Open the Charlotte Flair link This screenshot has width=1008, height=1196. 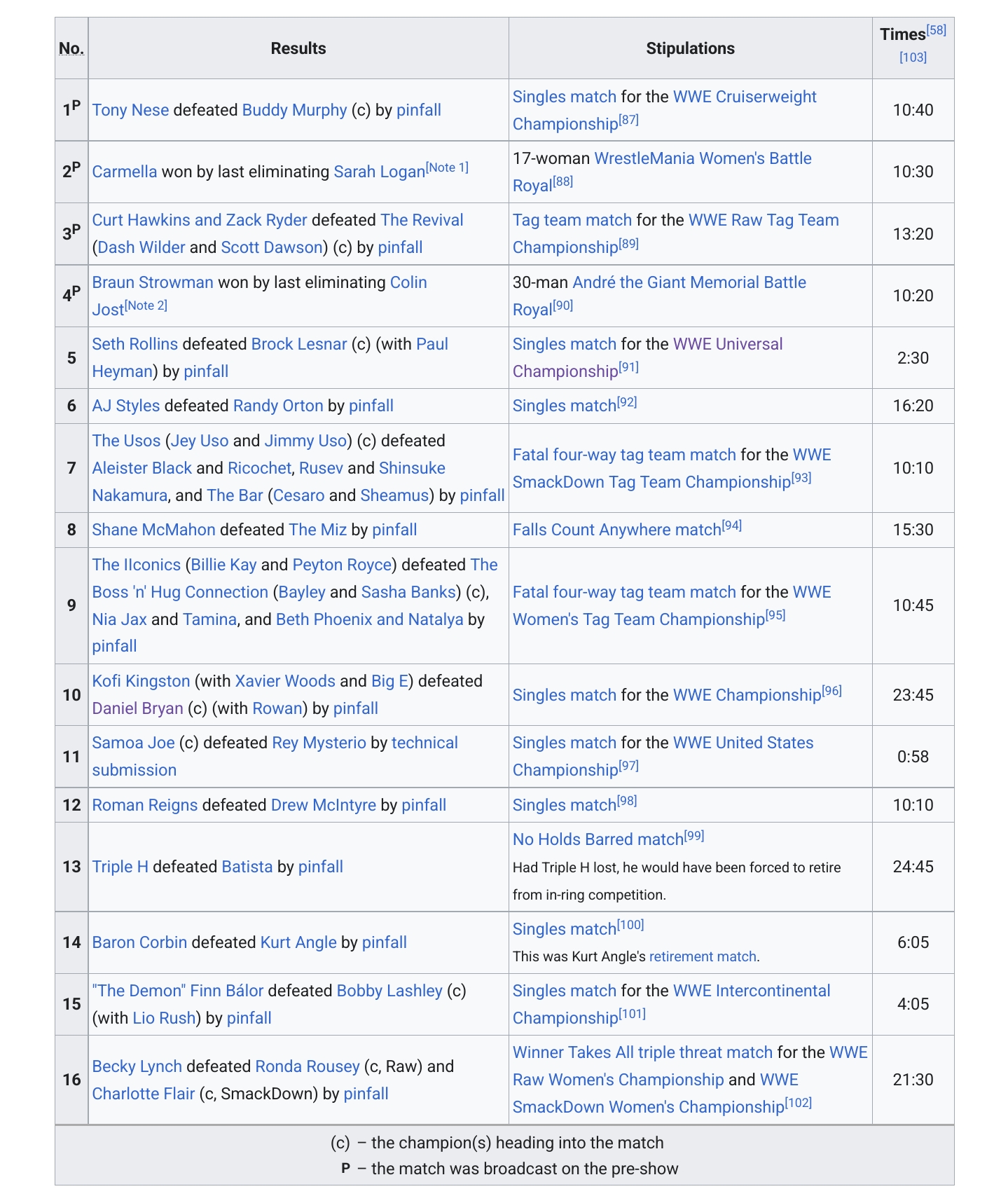click(144, 1094)
